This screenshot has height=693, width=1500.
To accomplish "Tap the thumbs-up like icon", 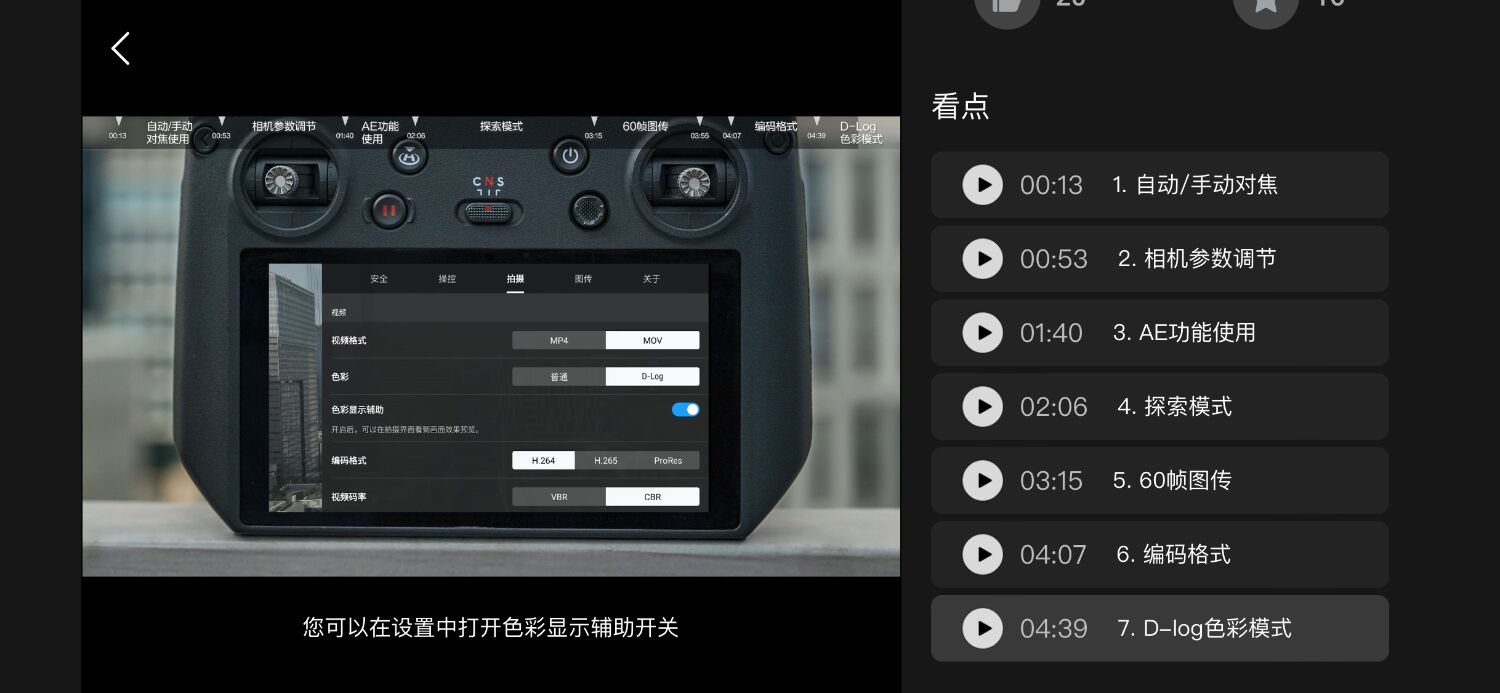I will click(x=1007, y=6).
